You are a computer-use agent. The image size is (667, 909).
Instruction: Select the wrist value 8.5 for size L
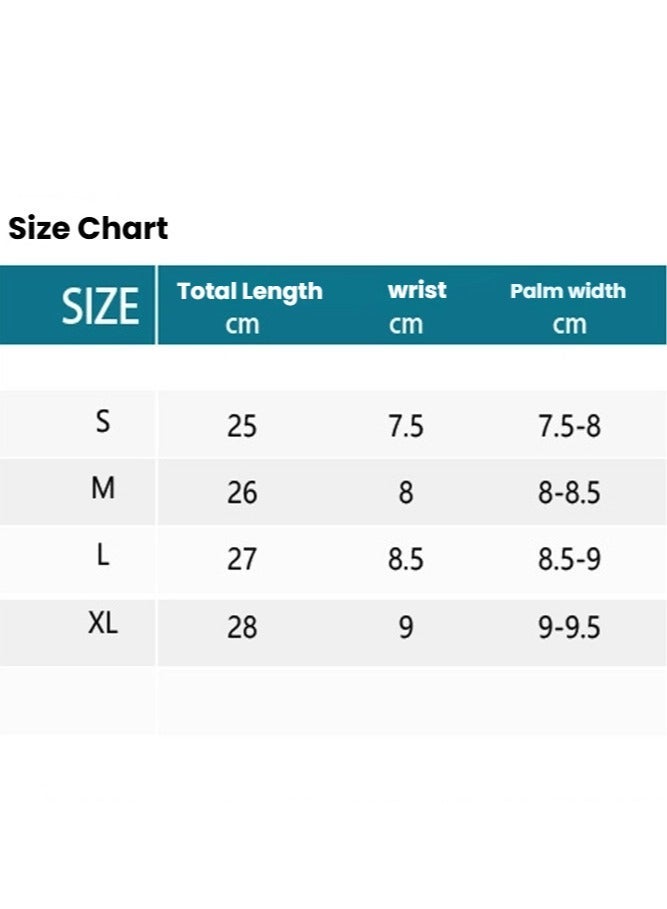(x=405, y=559)
